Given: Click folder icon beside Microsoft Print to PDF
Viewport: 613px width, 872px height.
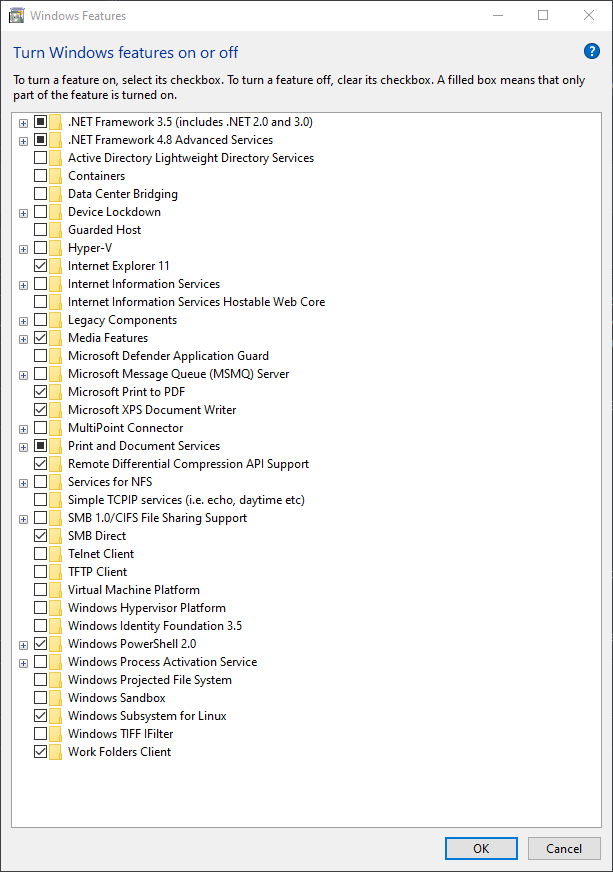Looking at the screenshot, I should pyautogui.click(x=55, y=392).
